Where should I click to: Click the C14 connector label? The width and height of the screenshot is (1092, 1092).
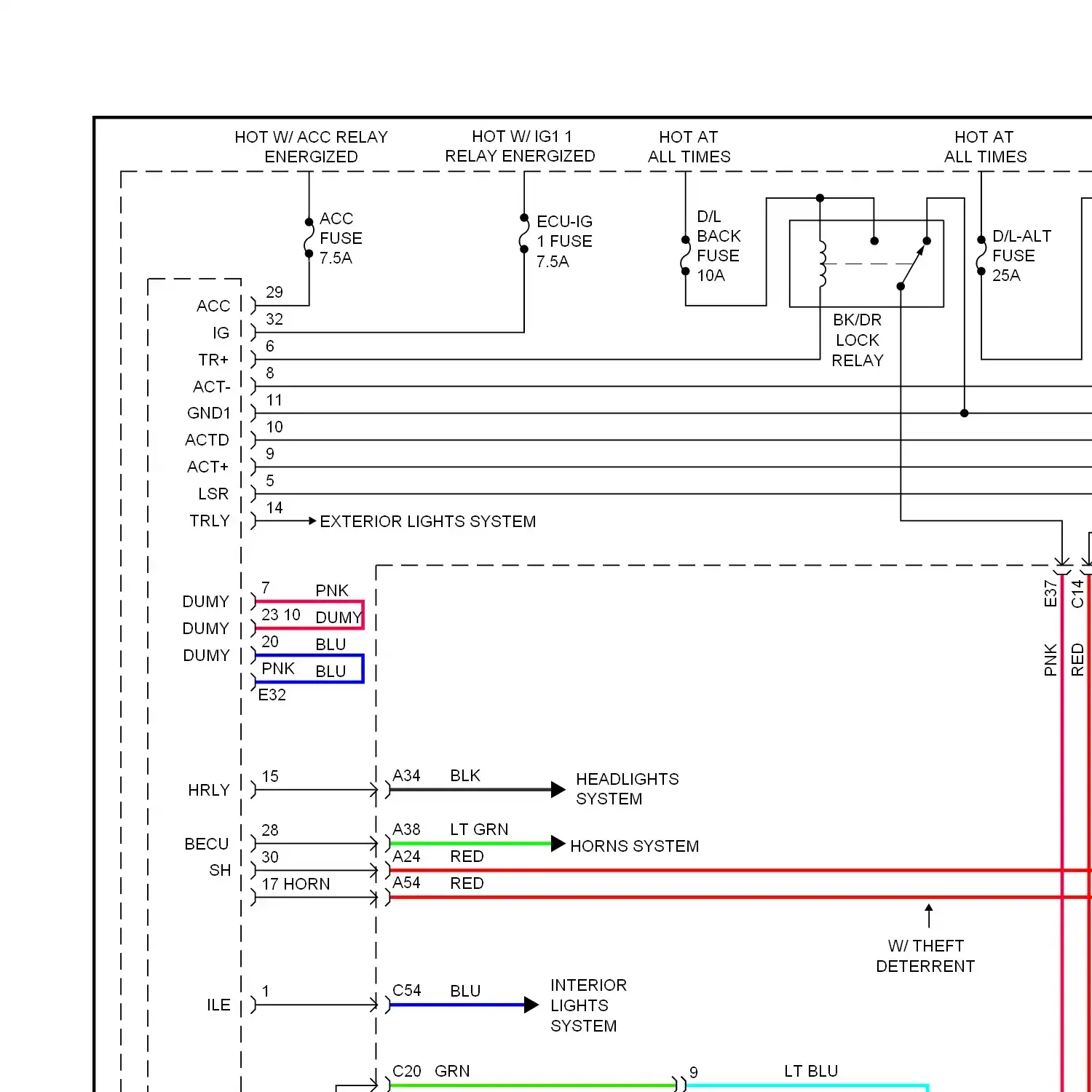click(x=1077, y=593)
